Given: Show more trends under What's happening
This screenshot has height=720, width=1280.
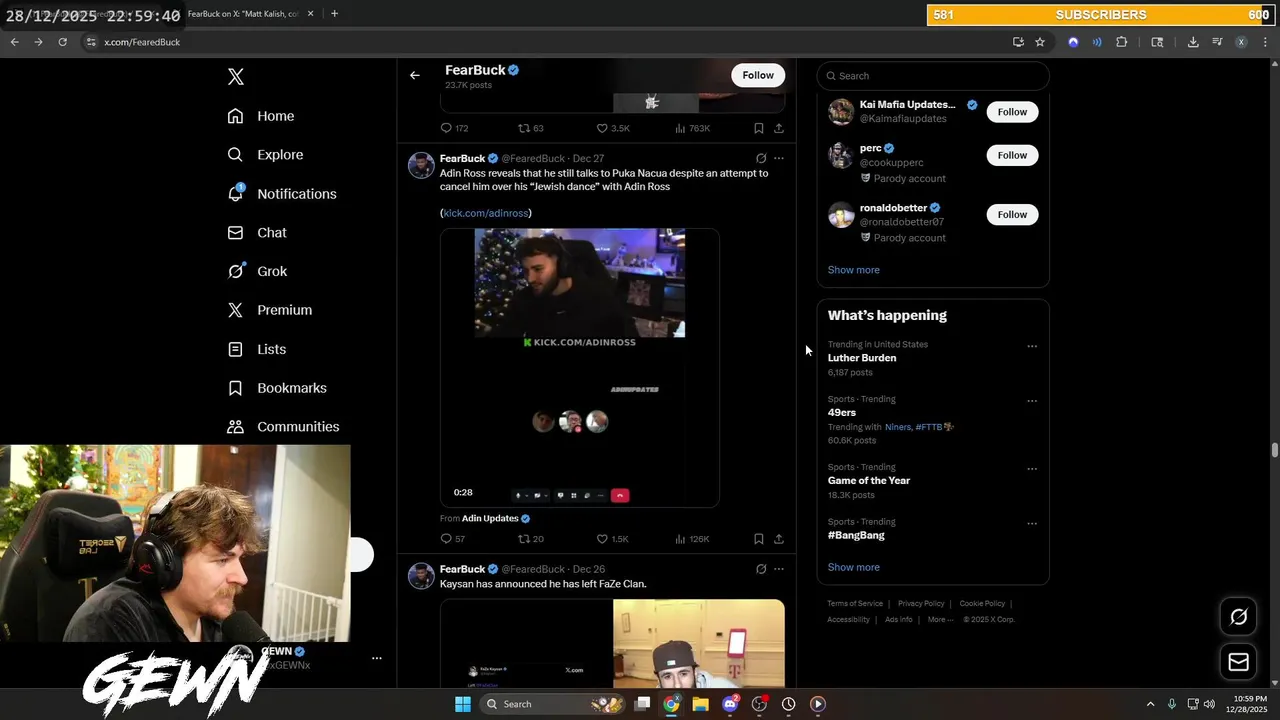Looking at the screenshot, I should pos(853,567).
